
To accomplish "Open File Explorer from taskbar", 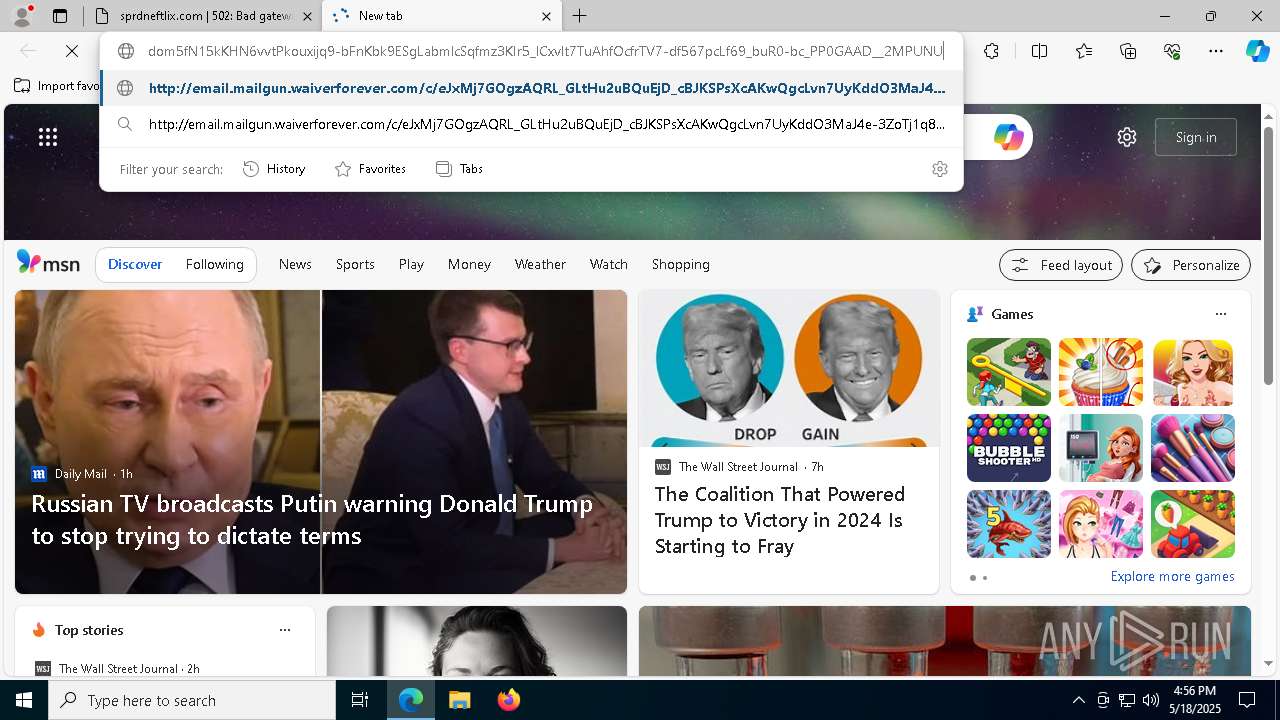I will 459,700.
